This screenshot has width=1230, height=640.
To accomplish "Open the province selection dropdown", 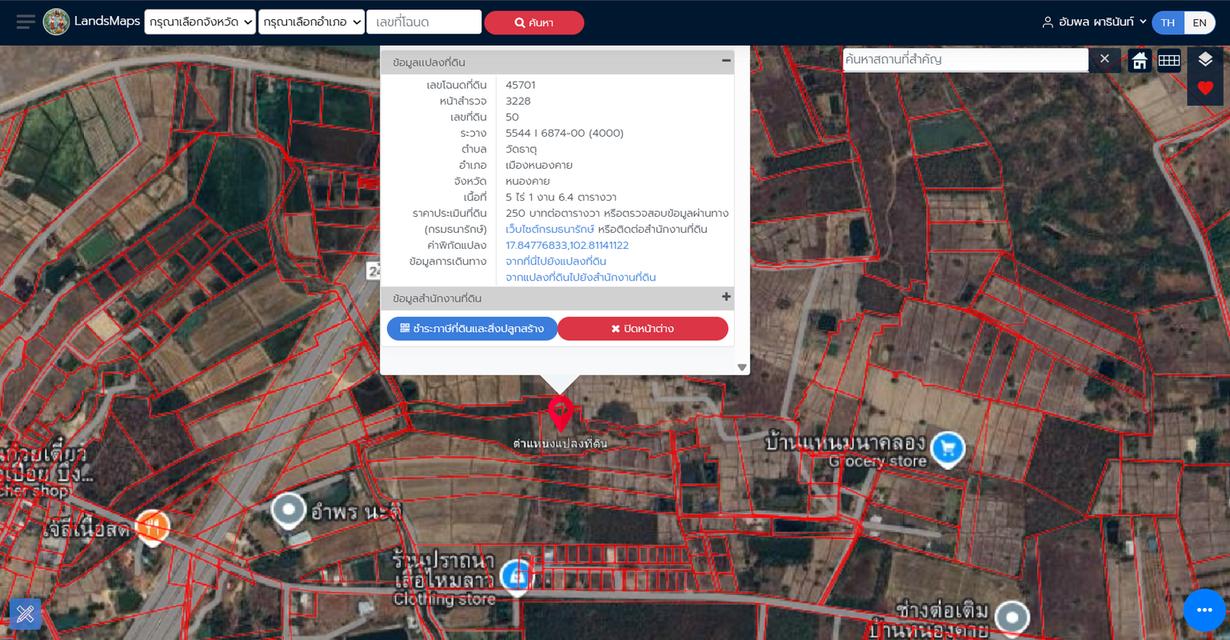I will tap(200, 22).
